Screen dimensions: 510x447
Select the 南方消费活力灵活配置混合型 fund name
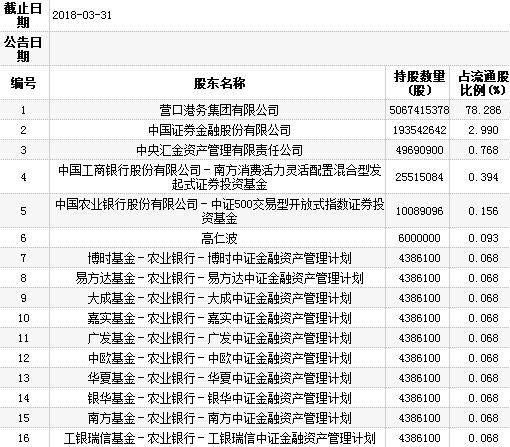[219, 177]
